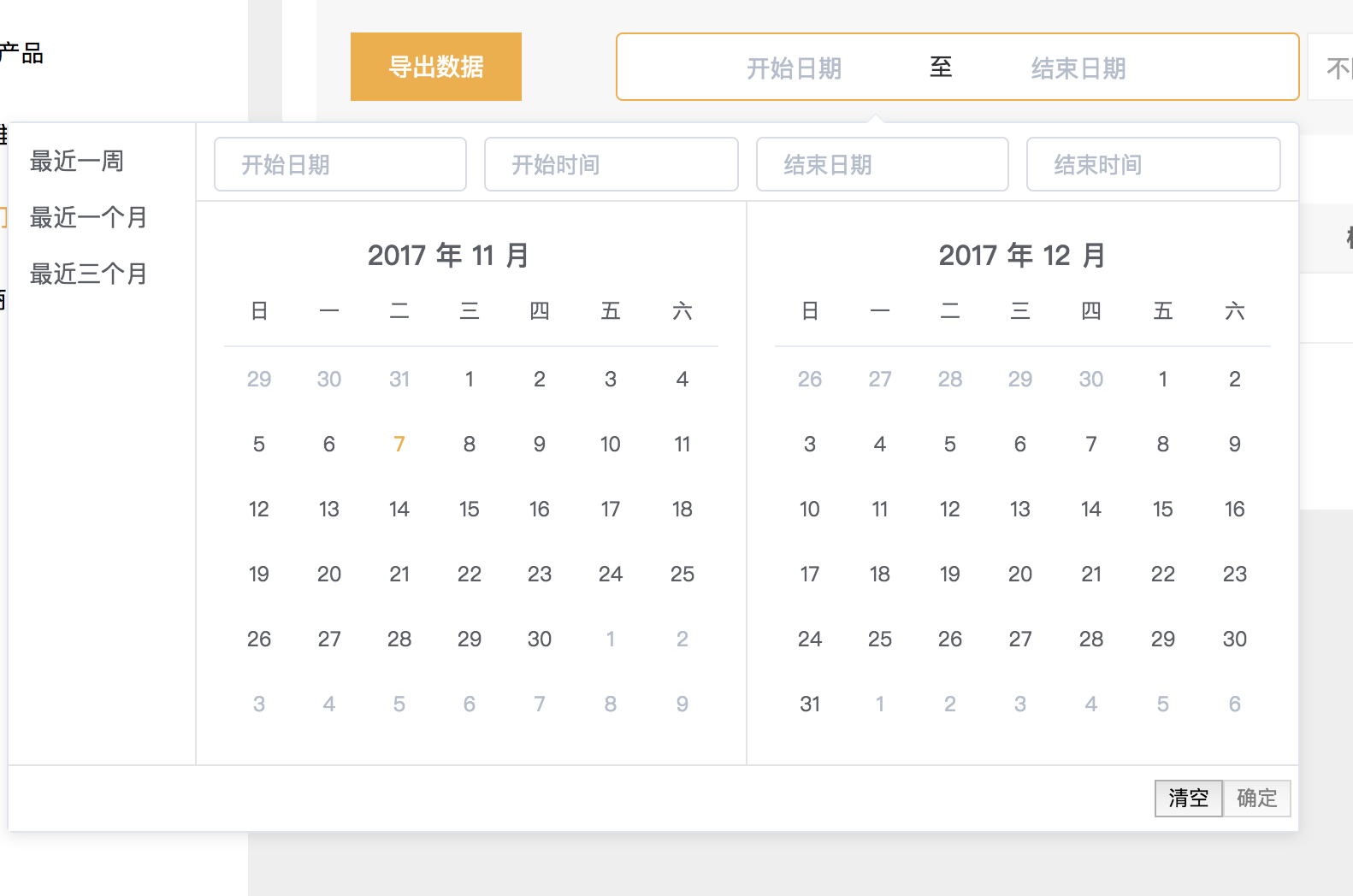Viewport: 1353px width, 896px height.
Task: Select November 15 in left calendar
Action: (470, 509)
